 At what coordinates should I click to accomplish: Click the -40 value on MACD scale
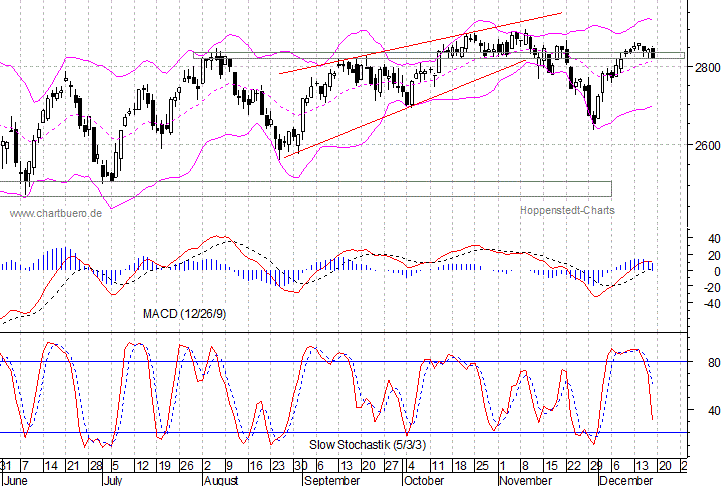(x=711, y=303)
